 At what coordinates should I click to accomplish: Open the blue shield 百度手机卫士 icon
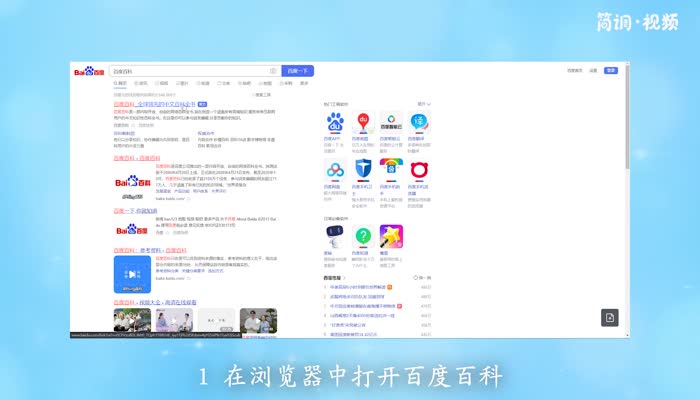363,168
